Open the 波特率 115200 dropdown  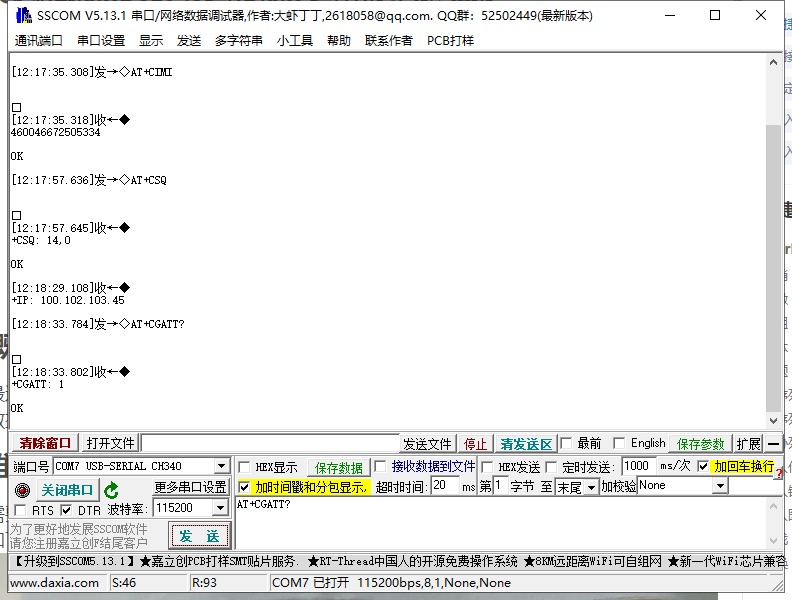point(220,508)
